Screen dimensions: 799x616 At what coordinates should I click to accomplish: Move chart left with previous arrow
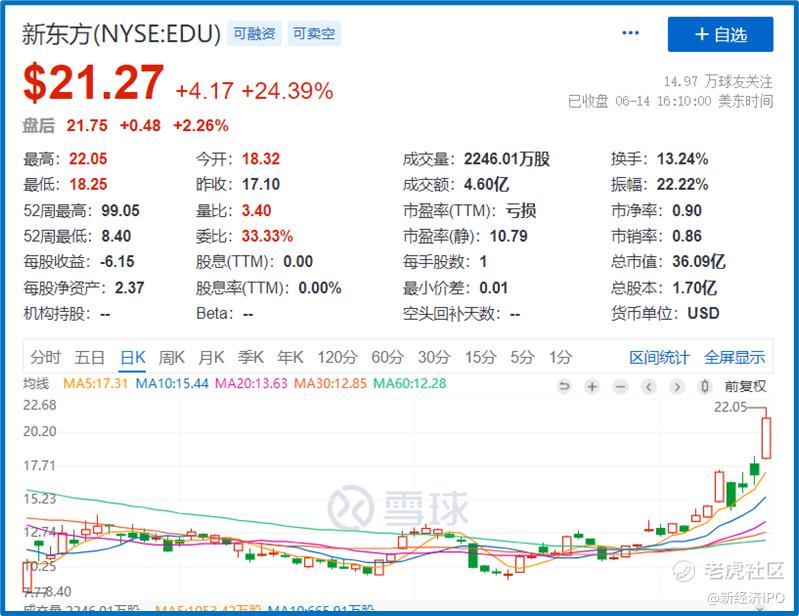point(649,386)
